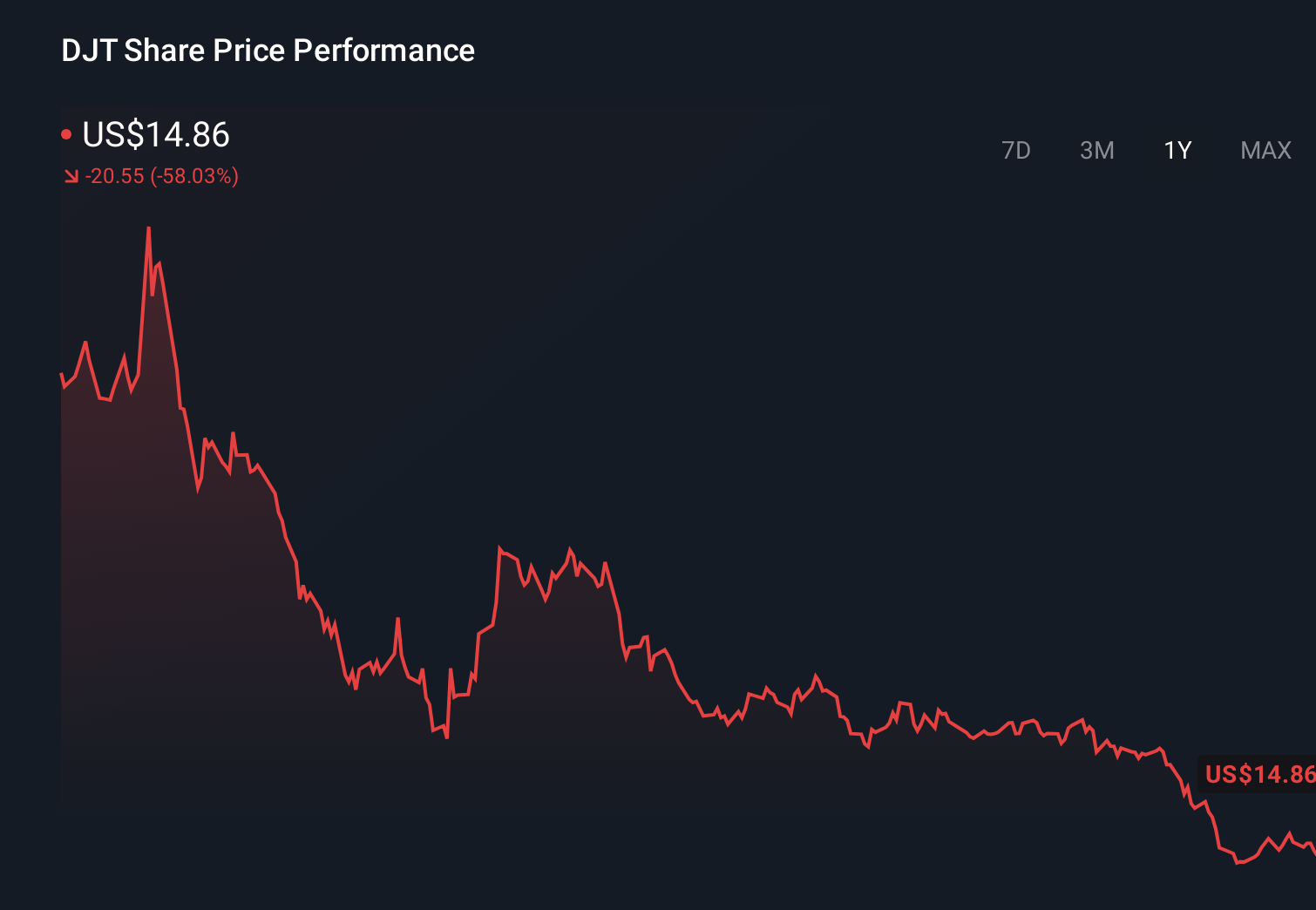Open the 1Y period selector
Image resolution: width=1316 pixels, height=910 pixels.
[x=1177, y=150]
